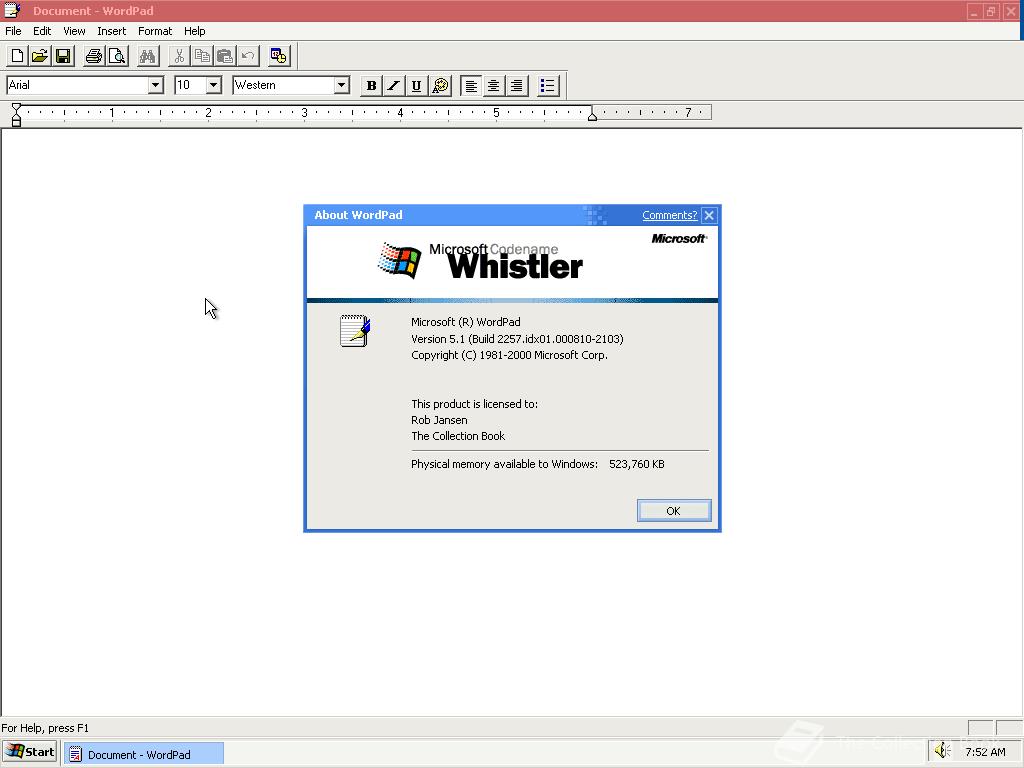This screenshot has height=768, width=1024.
Task: Click the volume speaker tray icon
Action: pyautogui.click(x=942, y=751)
